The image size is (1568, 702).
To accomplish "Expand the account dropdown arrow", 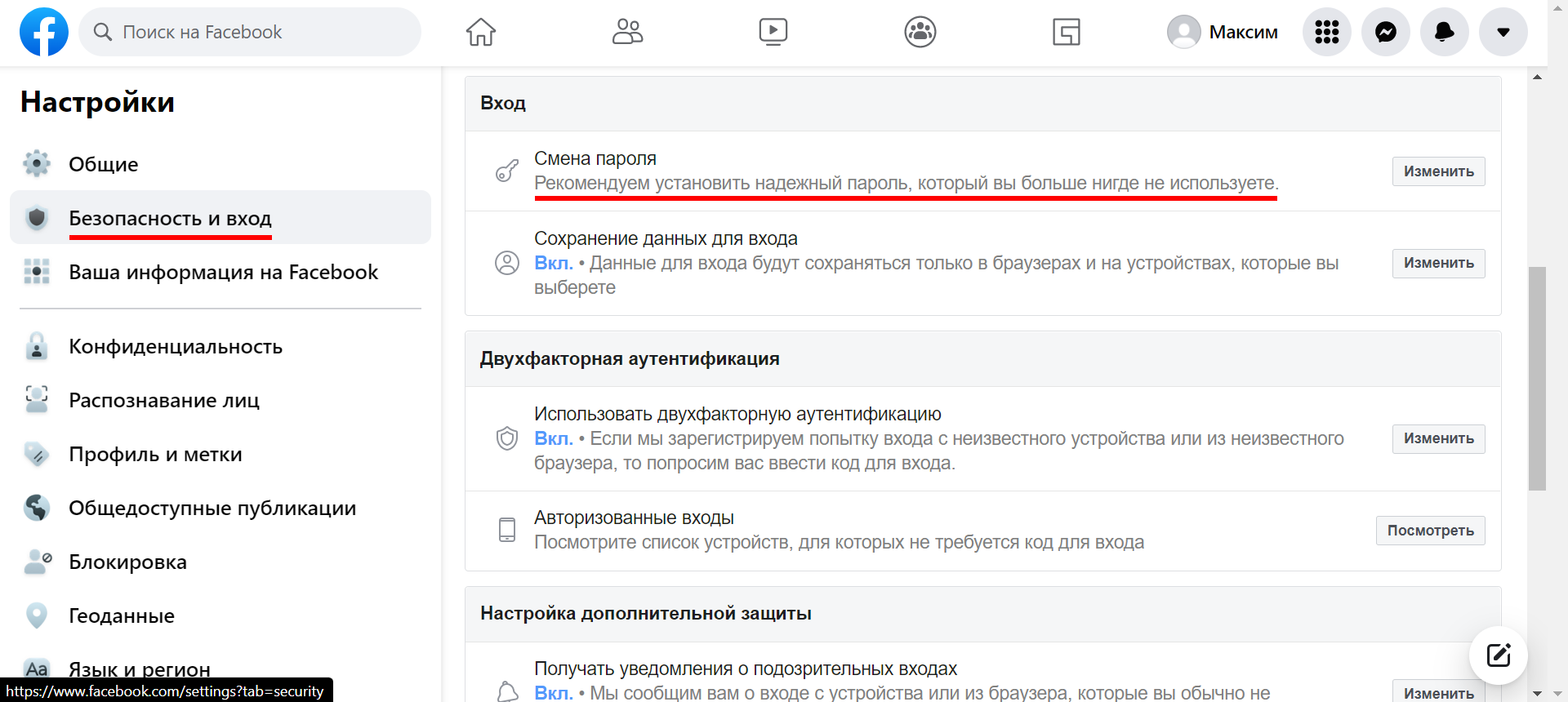I will (1503, 32).
